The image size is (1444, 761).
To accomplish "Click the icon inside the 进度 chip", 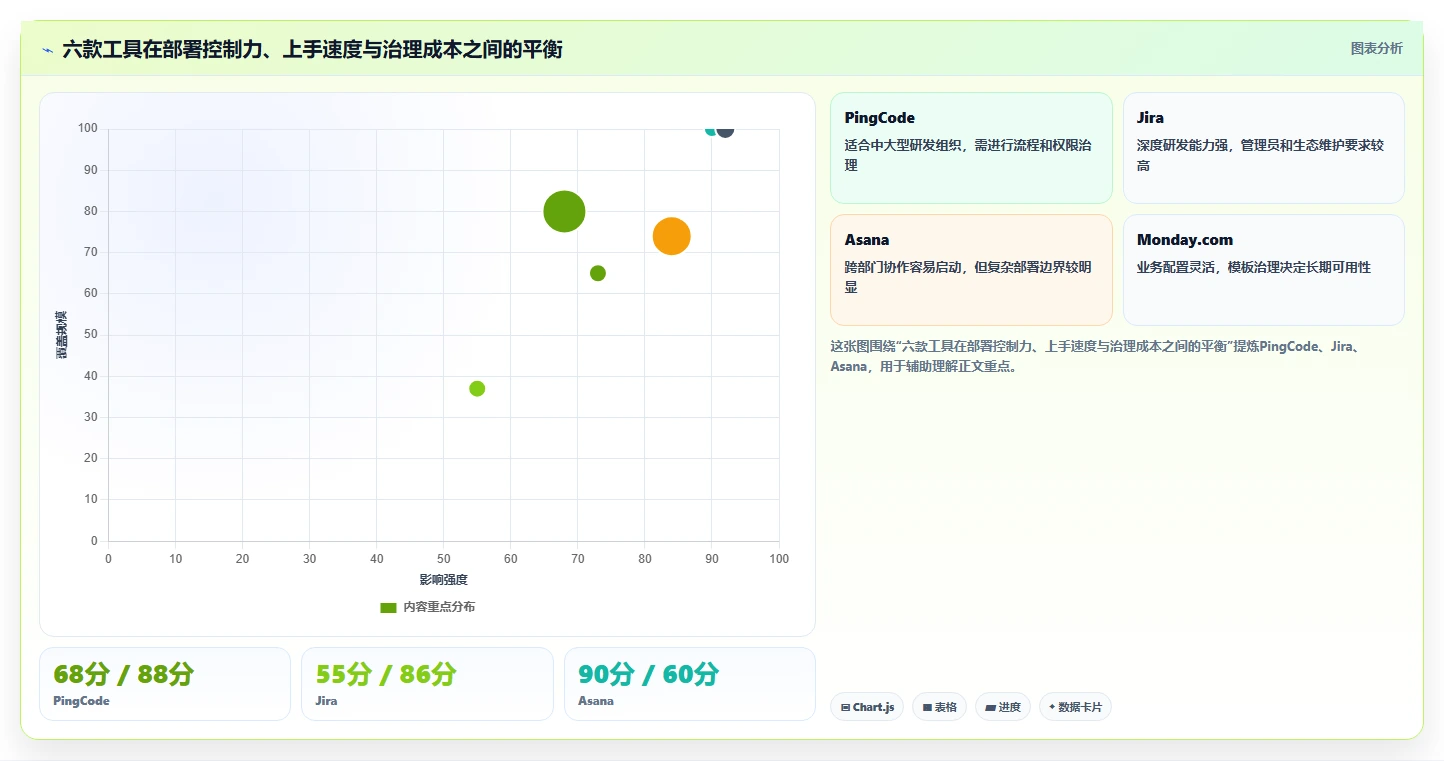I will [x=990, y=707].
